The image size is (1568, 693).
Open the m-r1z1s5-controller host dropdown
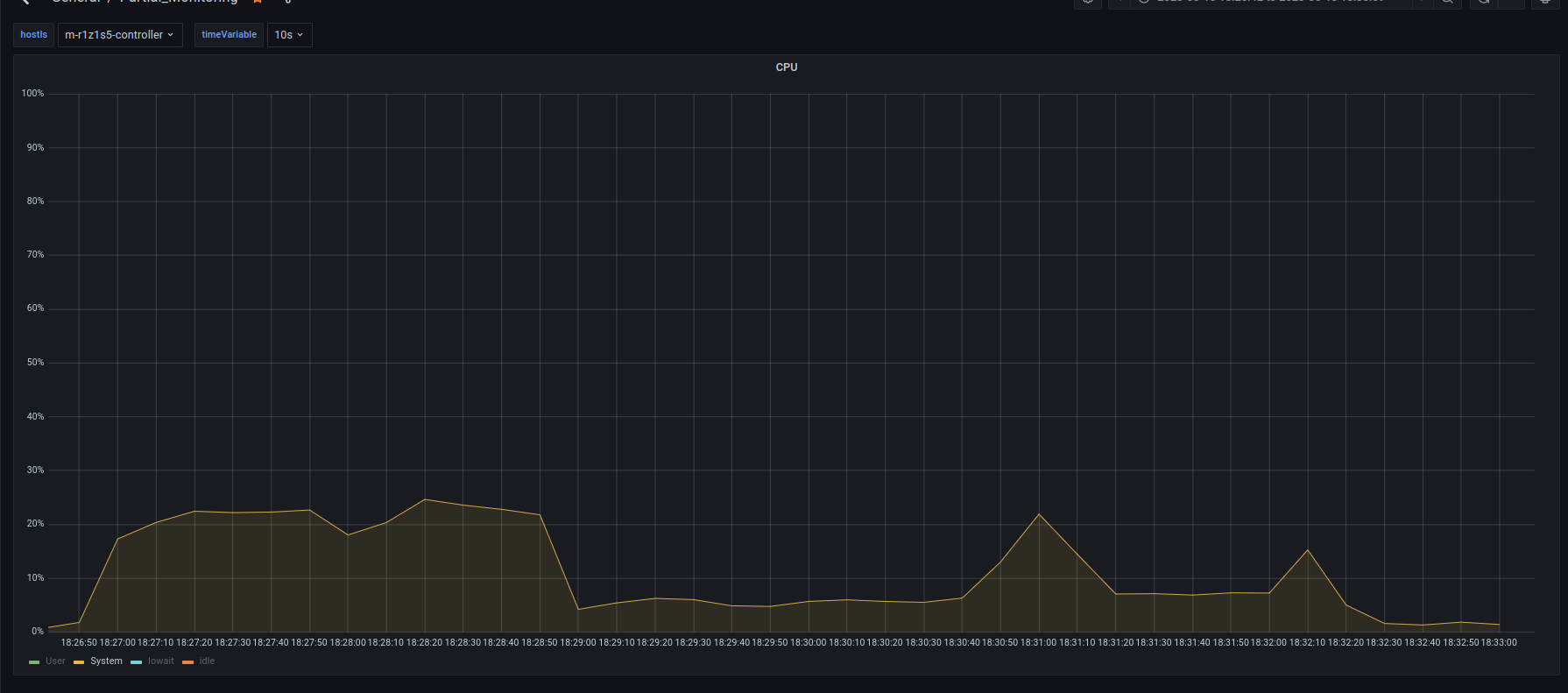[x=119, y=35]
